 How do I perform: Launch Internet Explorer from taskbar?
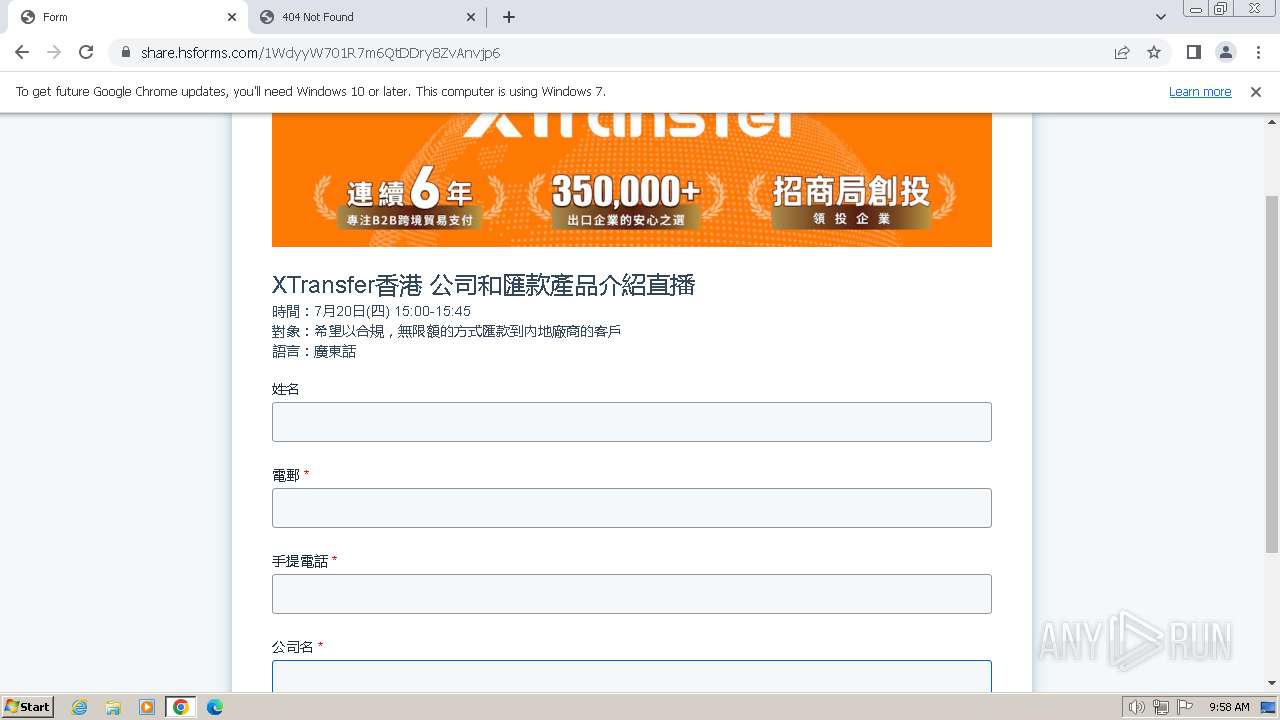click(79, 707)
